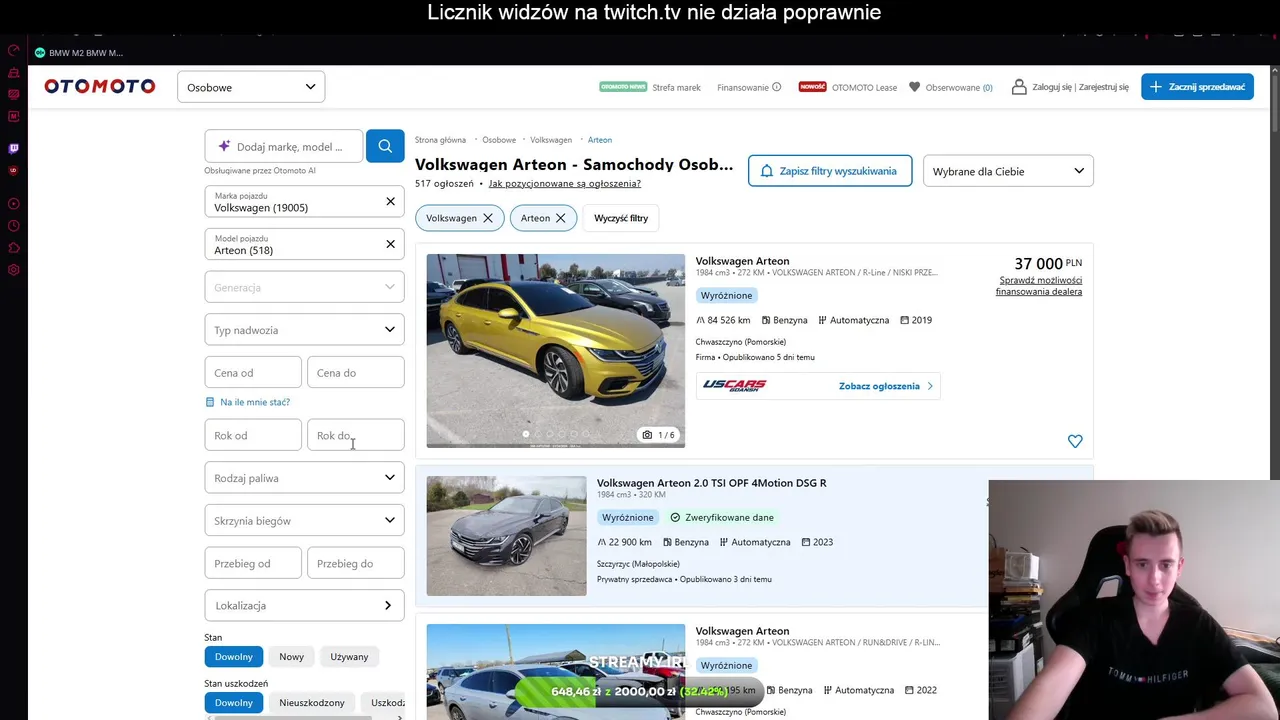Click the US CARS dealer logo
This screenshot has height=720, width=1280.
(x=735, y=386)
